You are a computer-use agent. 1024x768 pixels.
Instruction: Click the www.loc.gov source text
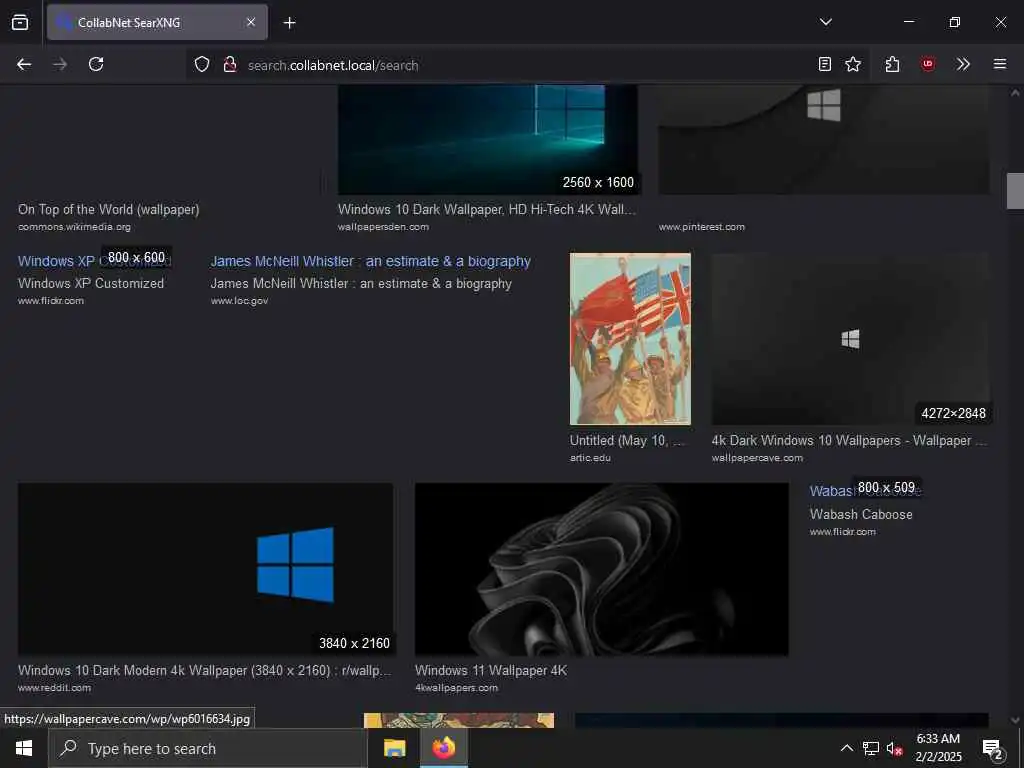tap(239, 301)
